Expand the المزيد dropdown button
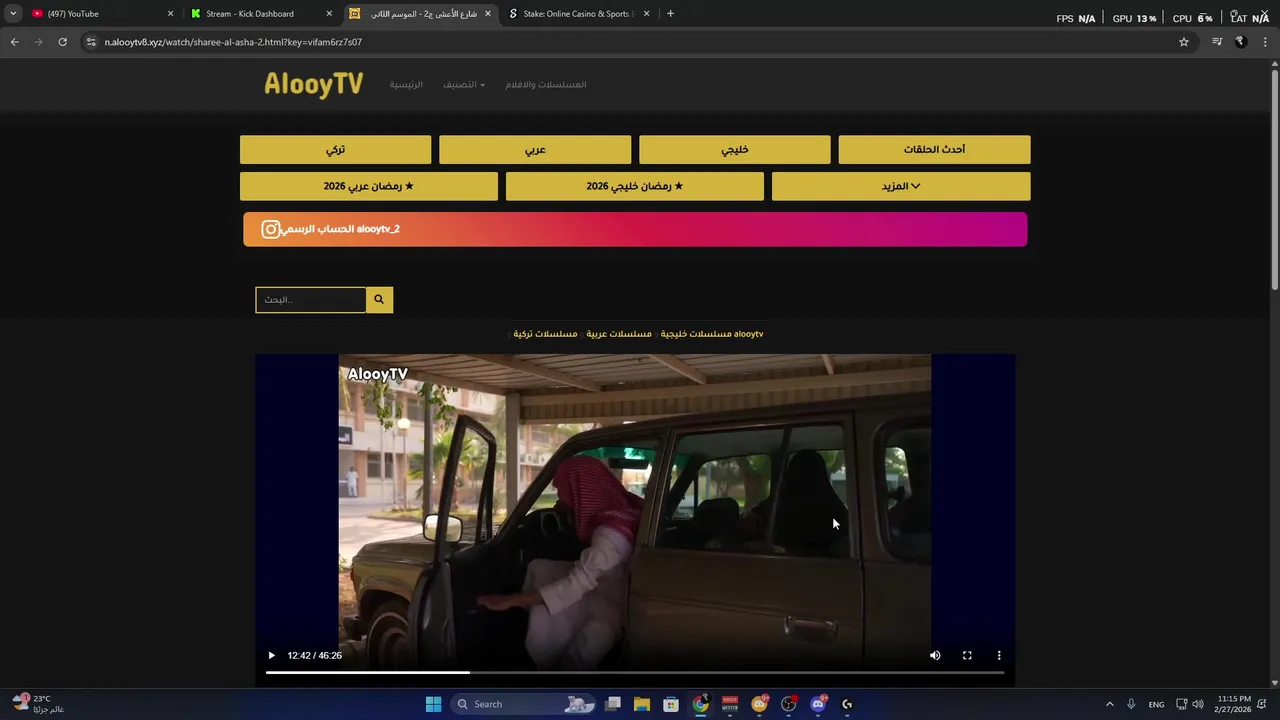 pos(901,186)
